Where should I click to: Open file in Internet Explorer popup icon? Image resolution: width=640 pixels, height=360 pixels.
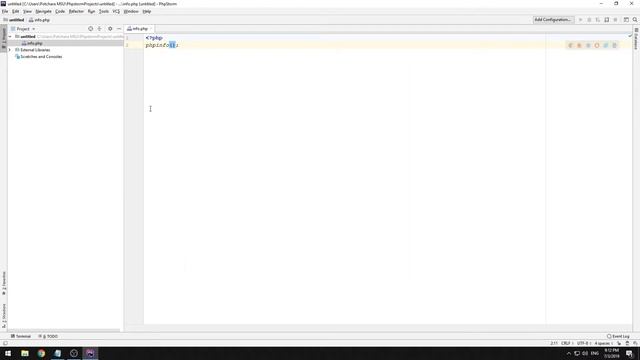point(606,45)
